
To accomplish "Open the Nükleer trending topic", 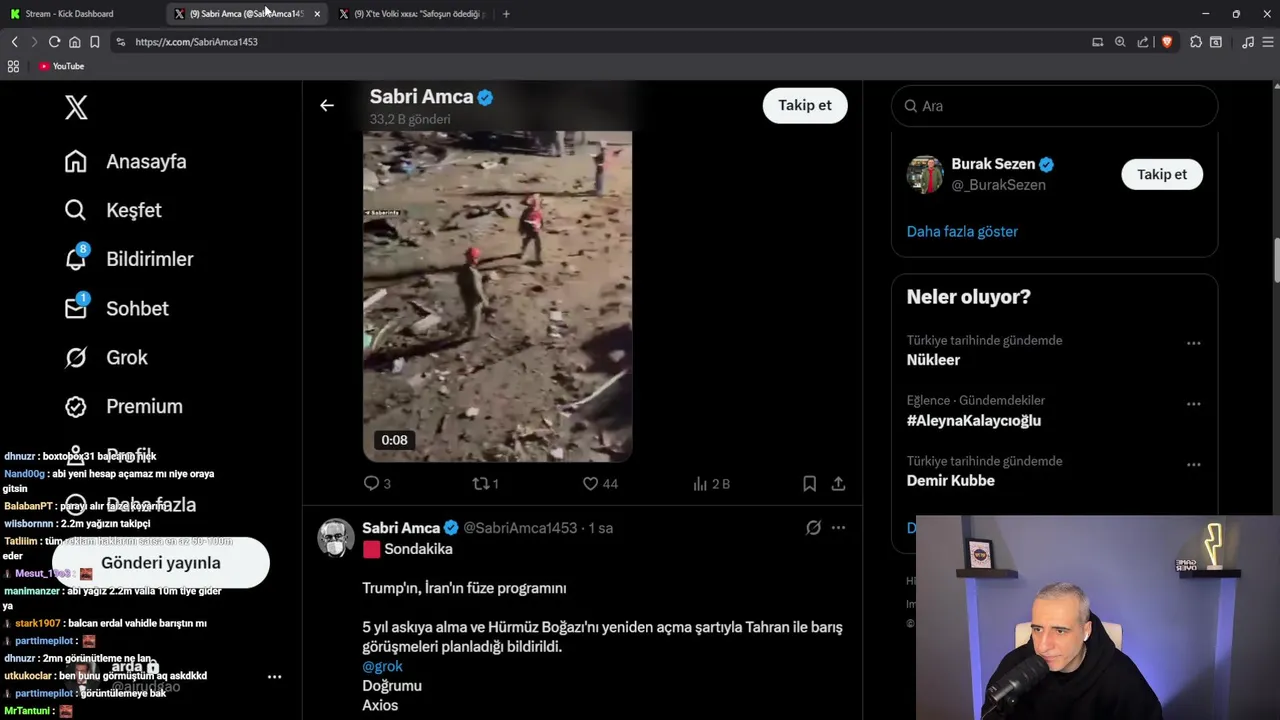I will tap(933, 360).
